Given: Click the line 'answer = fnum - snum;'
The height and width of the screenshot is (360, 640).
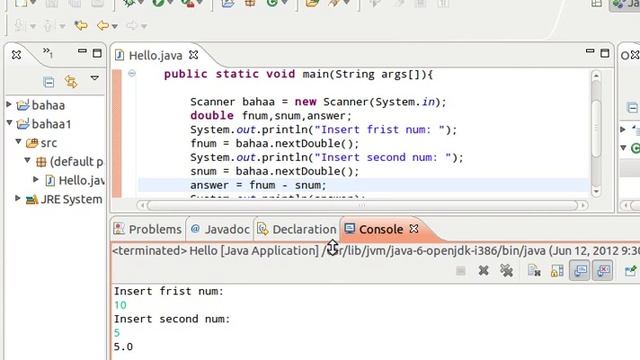Looking at the screenshot, I should [x=258, y=185].
